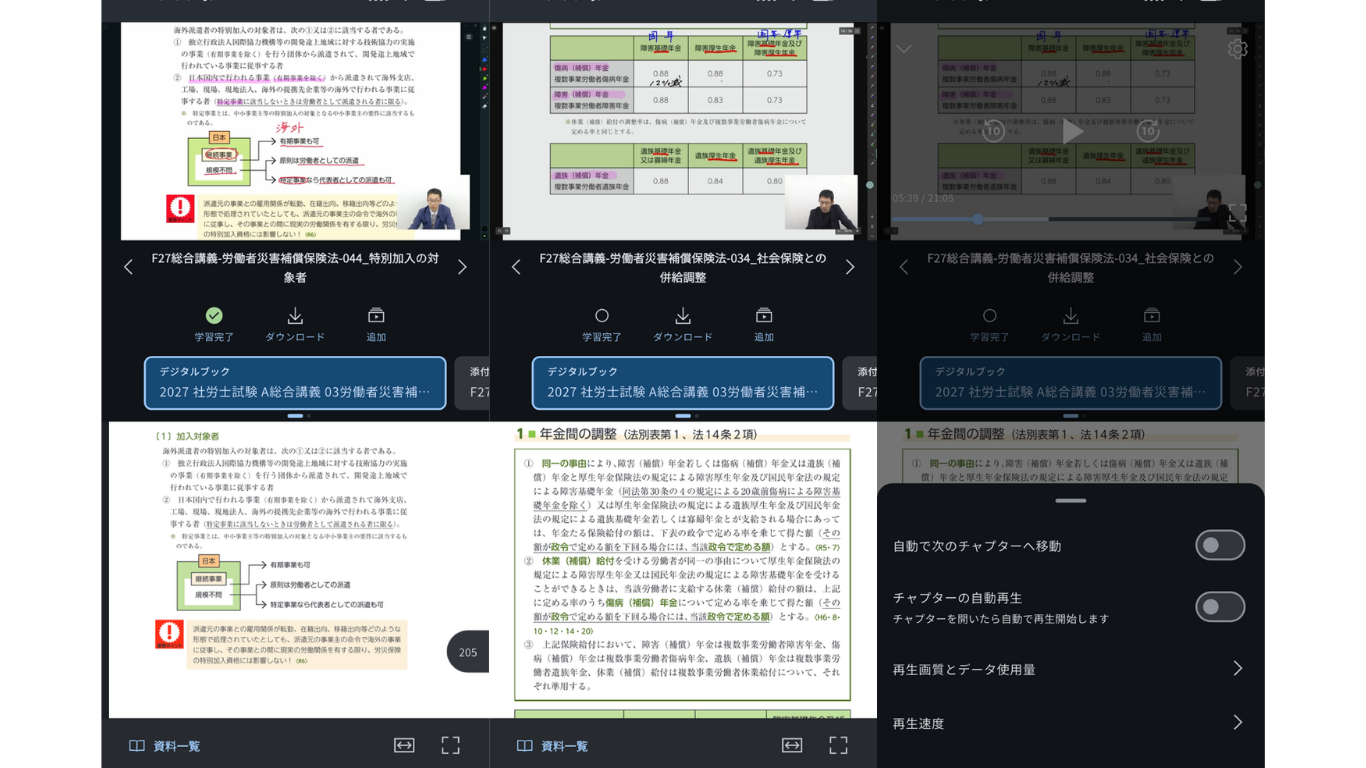The height and width of the screenshot is (768, 1366).
Task: Open デジタルブック card under the undimmed 034 lesson
Action: (x=683, y=383)
